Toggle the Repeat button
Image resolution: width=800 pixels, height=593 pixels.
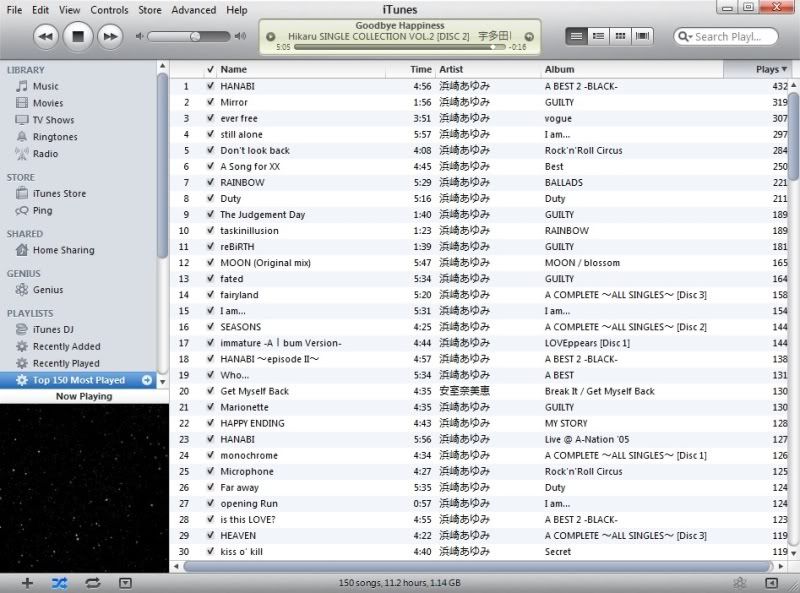tap(92, 582)
